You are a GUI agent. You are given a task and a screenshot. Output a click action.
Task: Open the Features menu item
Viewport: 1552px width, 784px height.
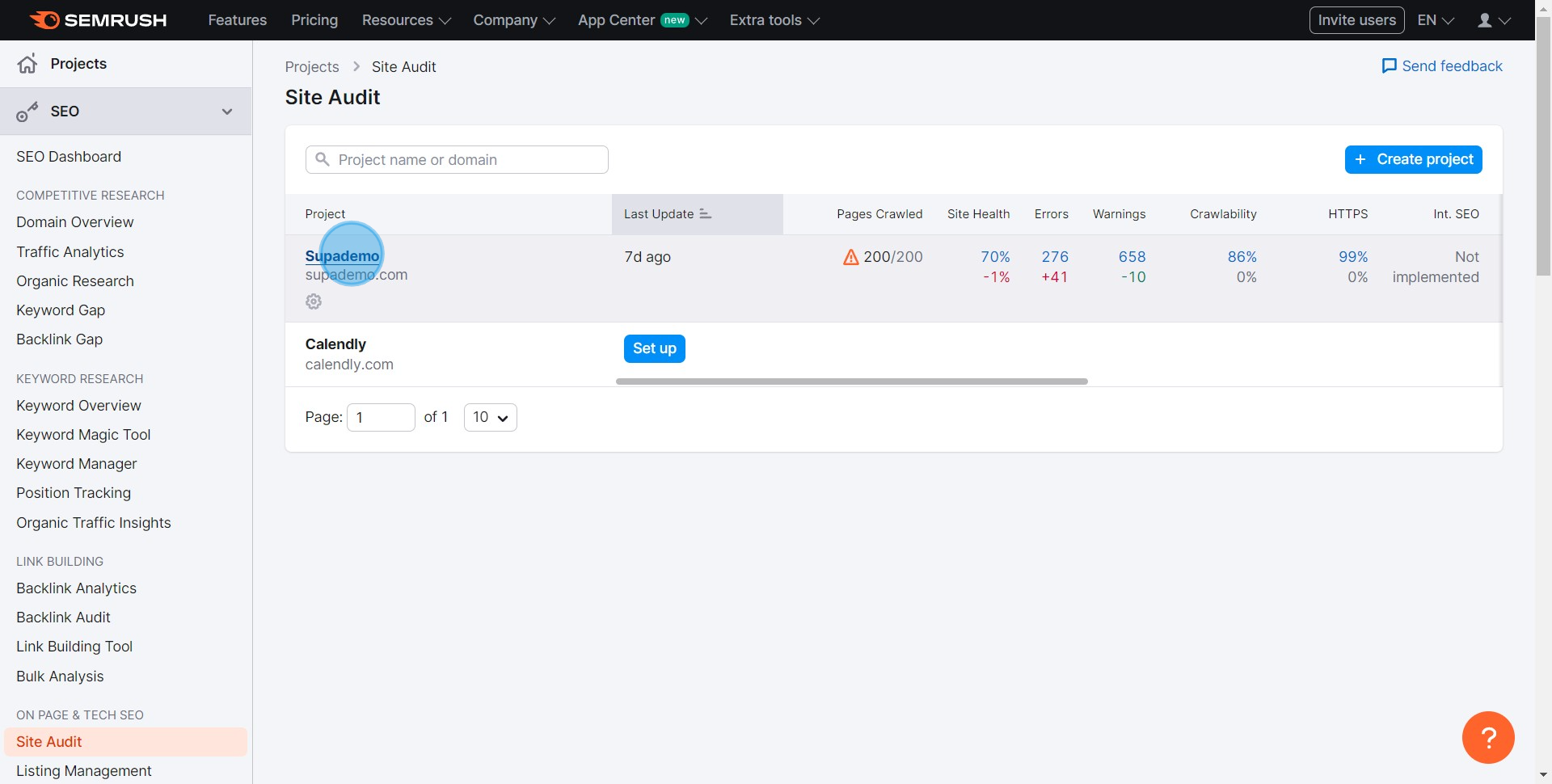click(x=237, y=20)
